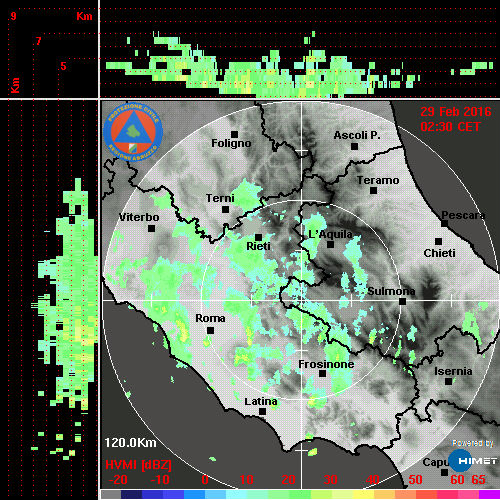Click the 65 value on dBZ scale

point(478,480)
